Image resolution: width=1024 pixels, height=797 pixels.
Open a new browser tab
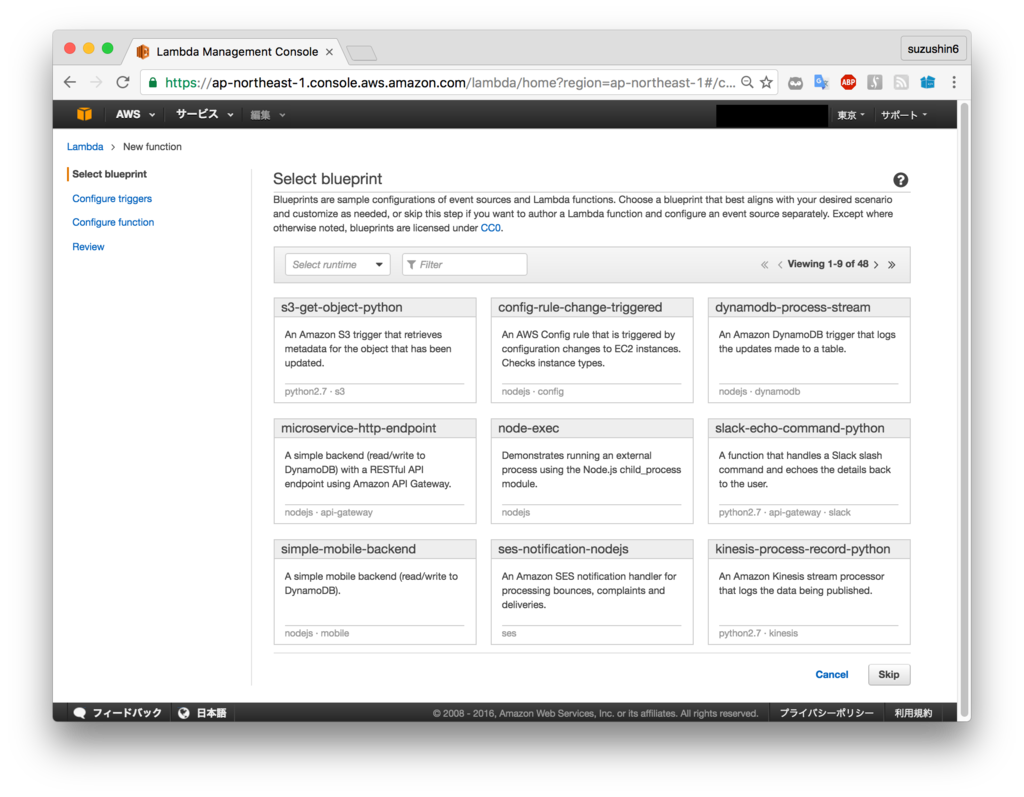click(361, 52)
